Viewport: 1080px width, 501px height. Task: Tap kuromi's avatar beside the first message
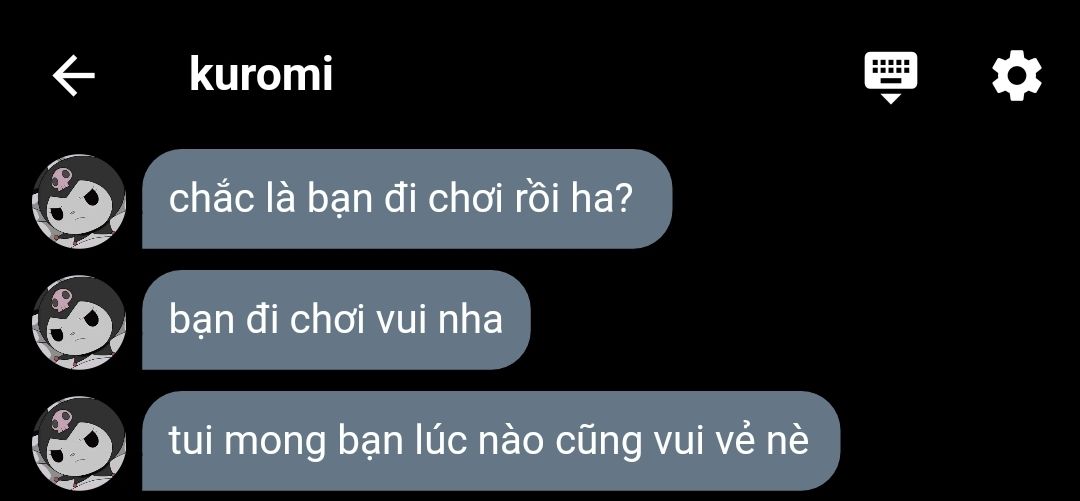pyautogui.click(x=79, y=201)
